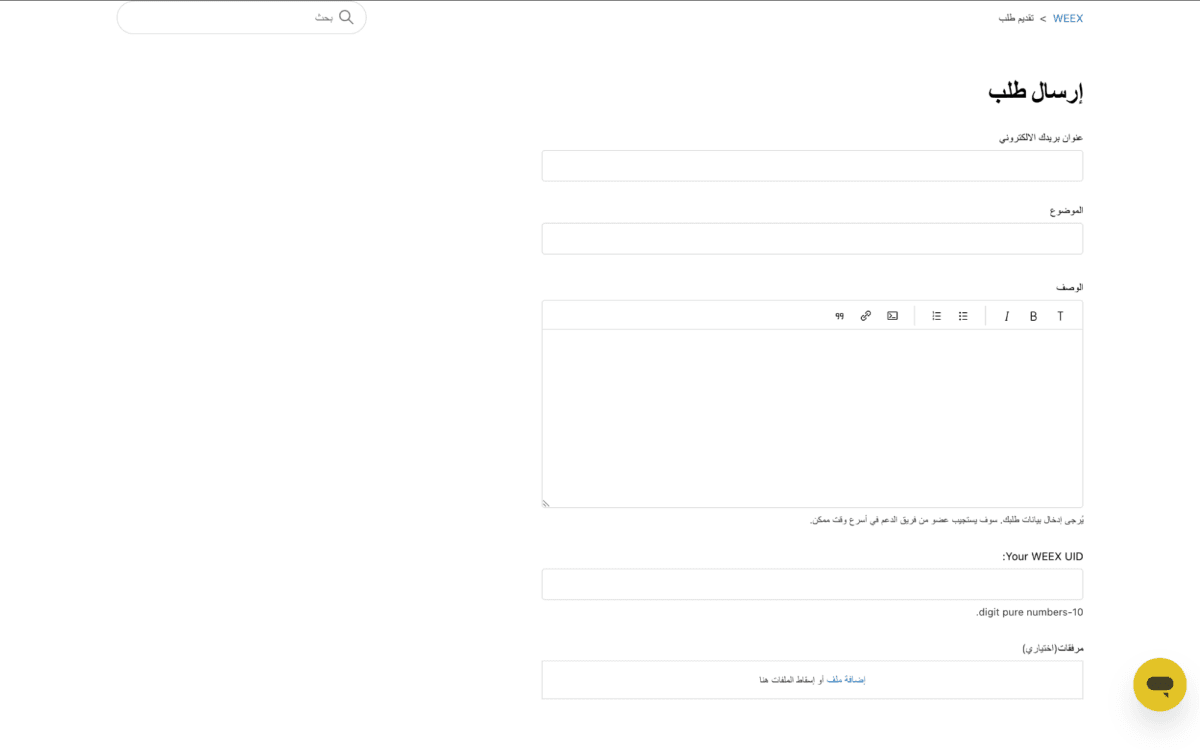Click the support team response hint text
This screenshot has height=750, width=1200.
(x=947, y=520)
